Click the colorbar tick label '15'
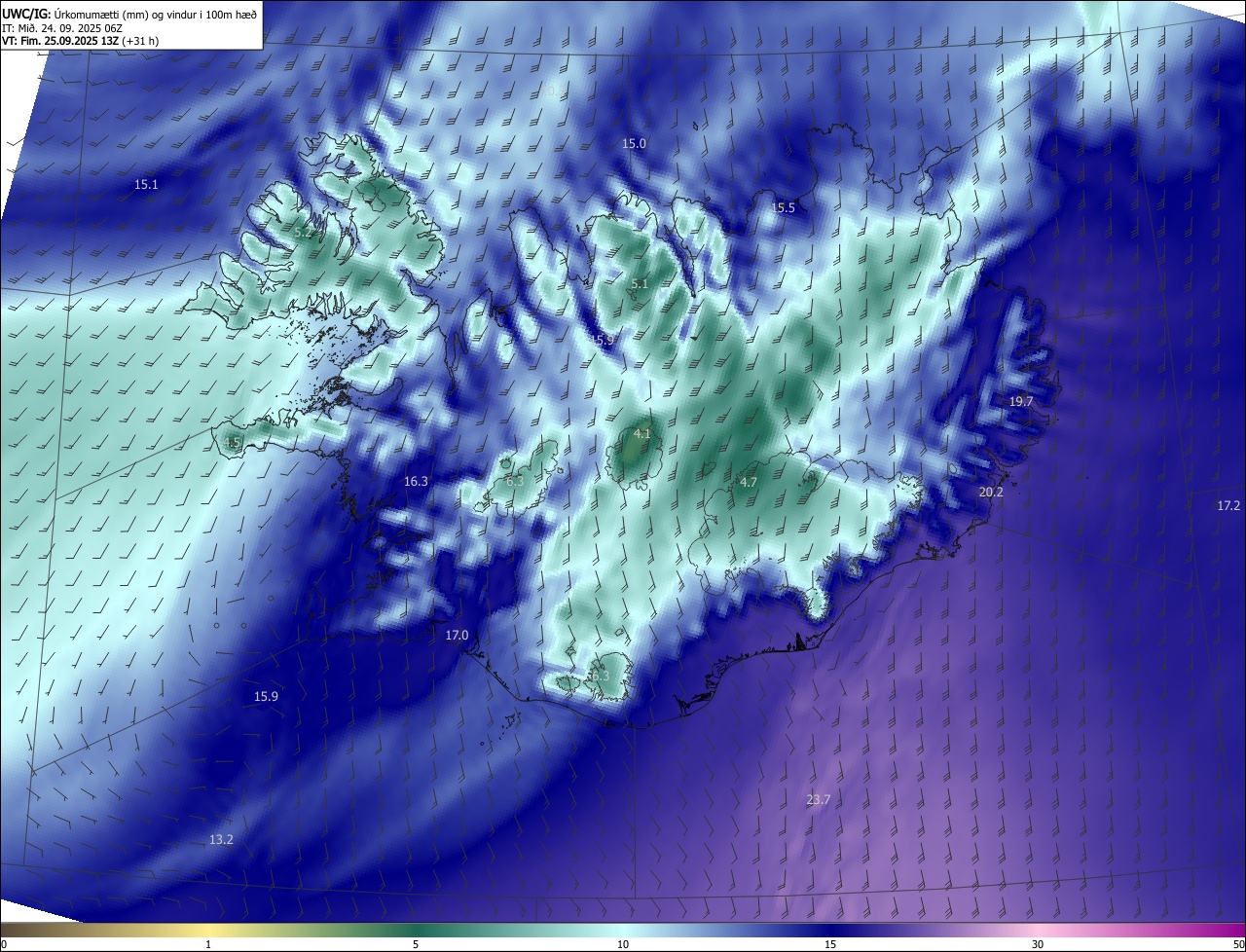The height and width of the screenshot is (952, 1246). click(x=830, y=944)
